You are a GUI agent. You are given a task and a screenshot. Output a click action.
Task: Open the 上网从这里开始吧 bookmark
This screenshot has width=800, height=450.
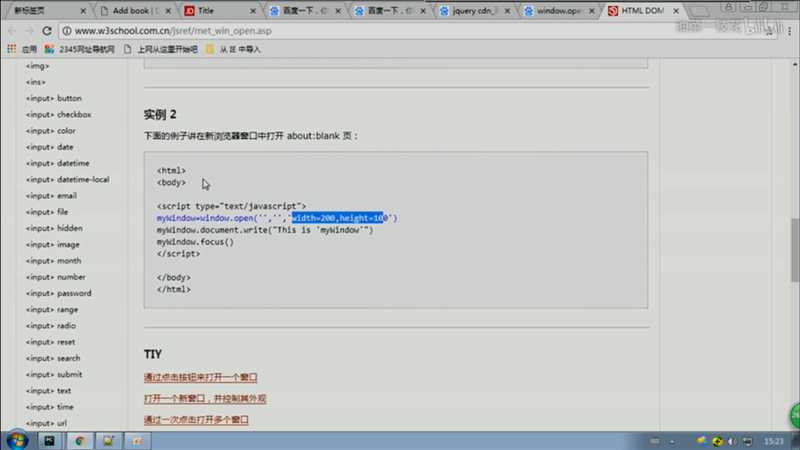161,49
